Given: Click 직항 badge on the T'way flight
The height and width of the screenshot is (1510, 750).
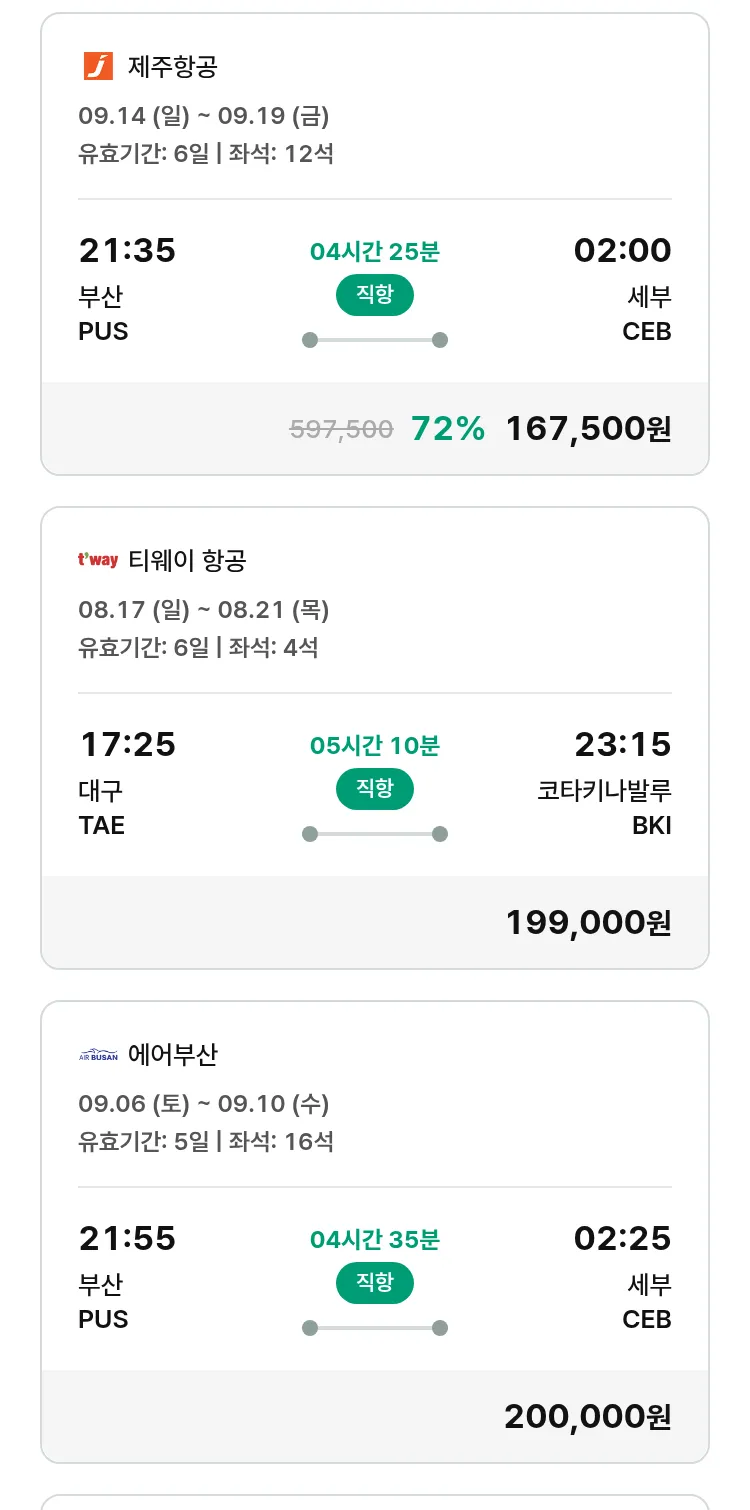Looking at the screenshot, I should pyautogui.click(x=374, y=789).
